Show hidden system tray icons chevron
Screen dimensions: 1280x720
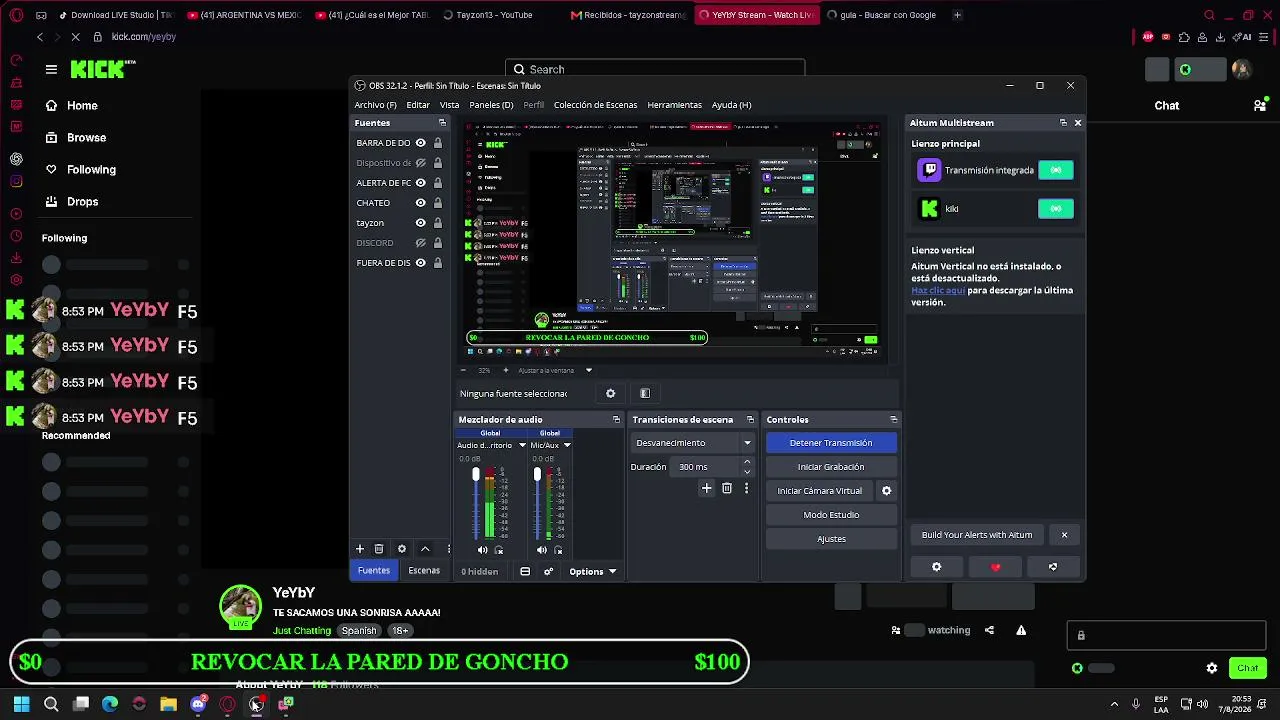tap(1115, 704)
